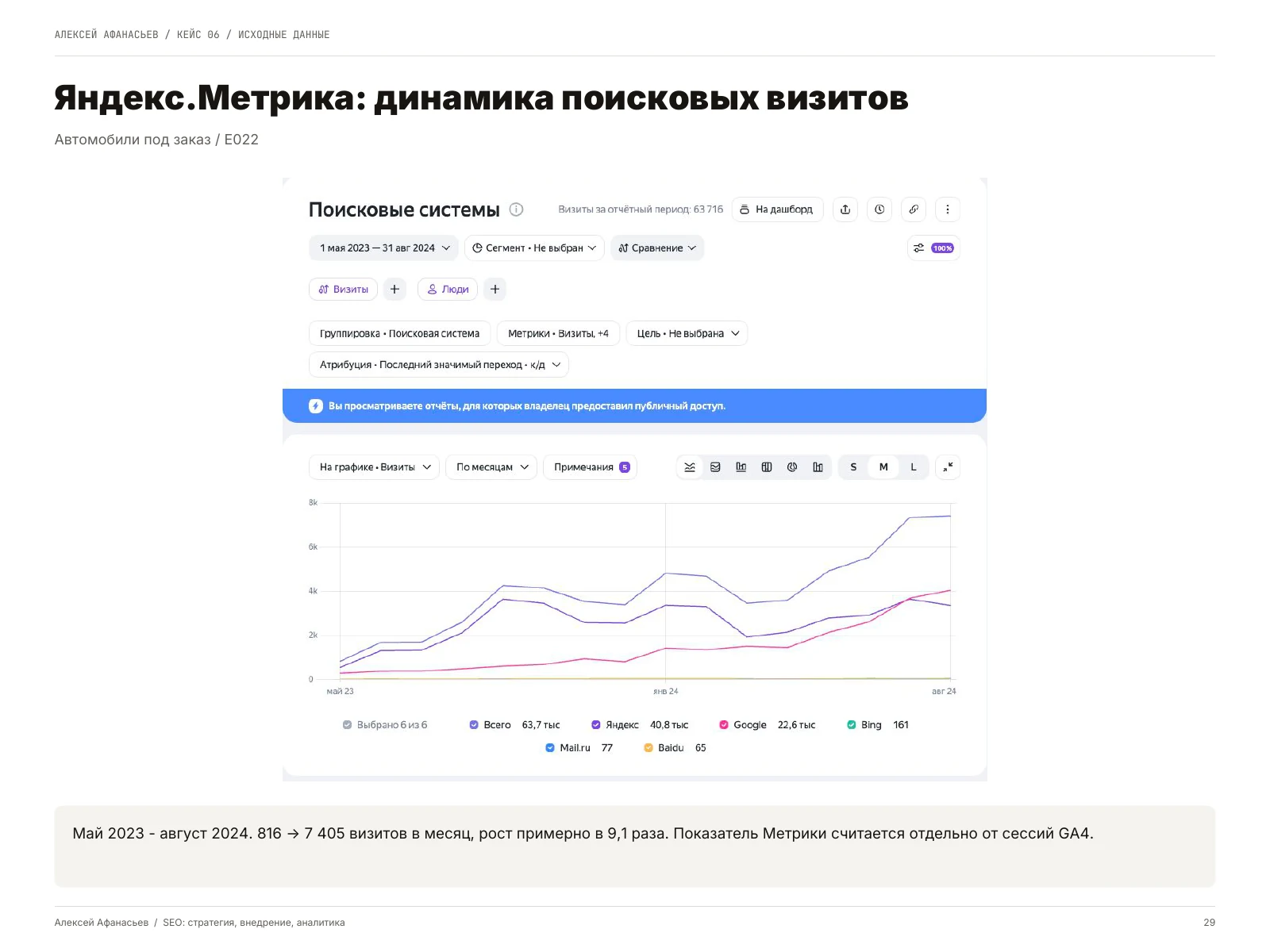
Task: Copy report link via chain icon
Action: click(x=914, y=209)
